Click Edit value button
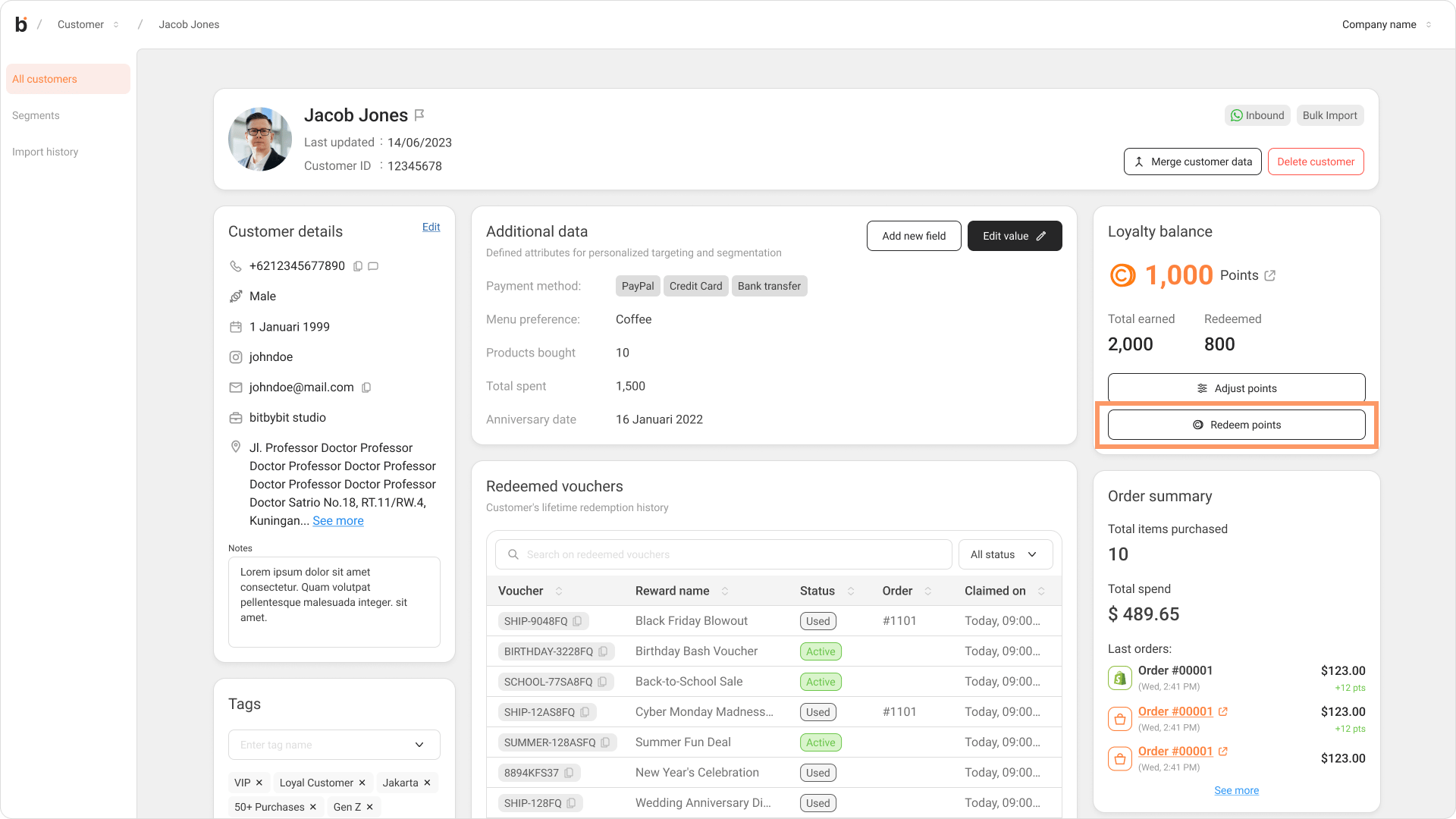Image resolution: width=1456 pixels, height=819 pixels. (x=1015, y=236)
